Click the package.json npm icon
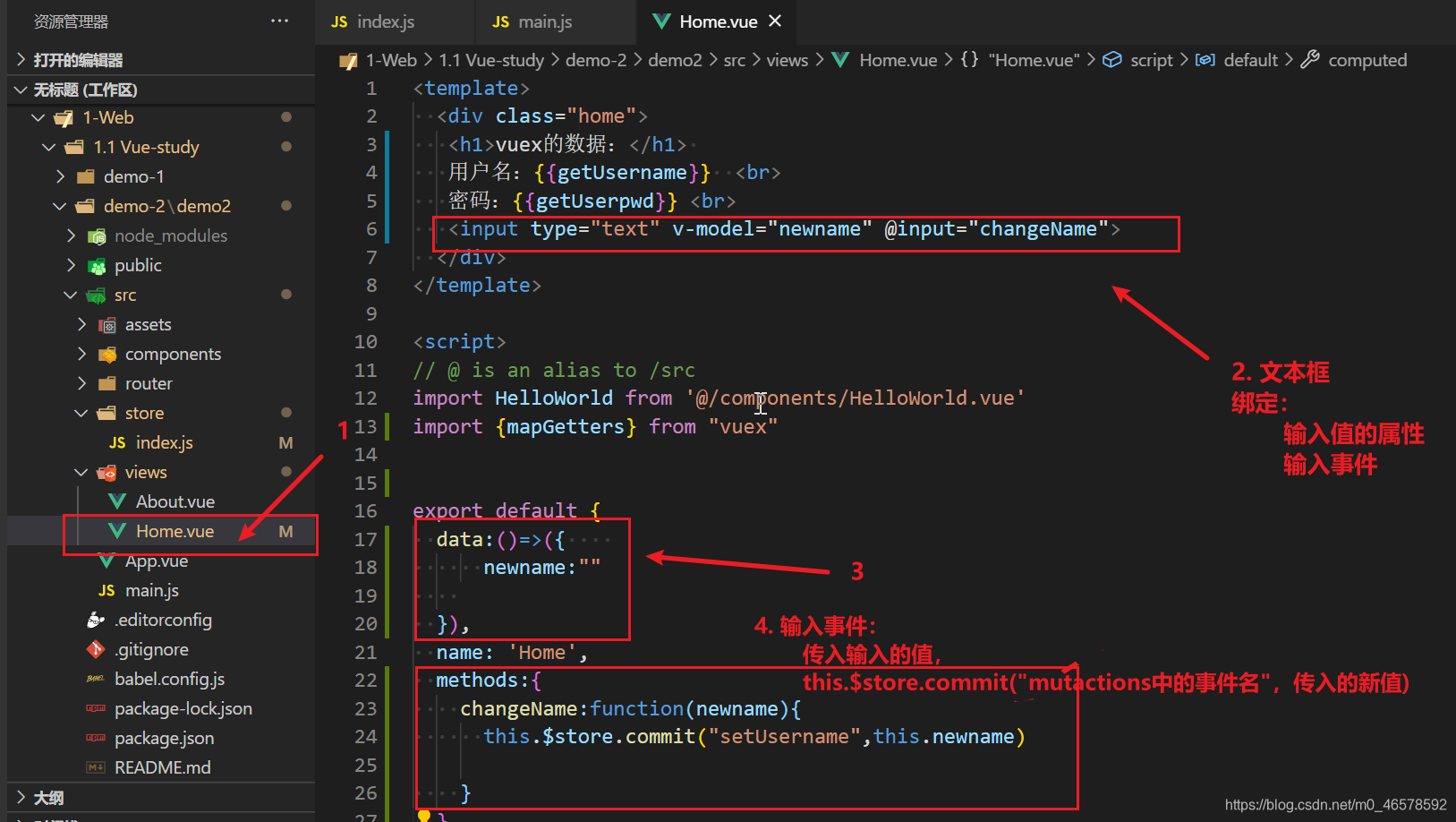1456x822 pixels. 96,738
